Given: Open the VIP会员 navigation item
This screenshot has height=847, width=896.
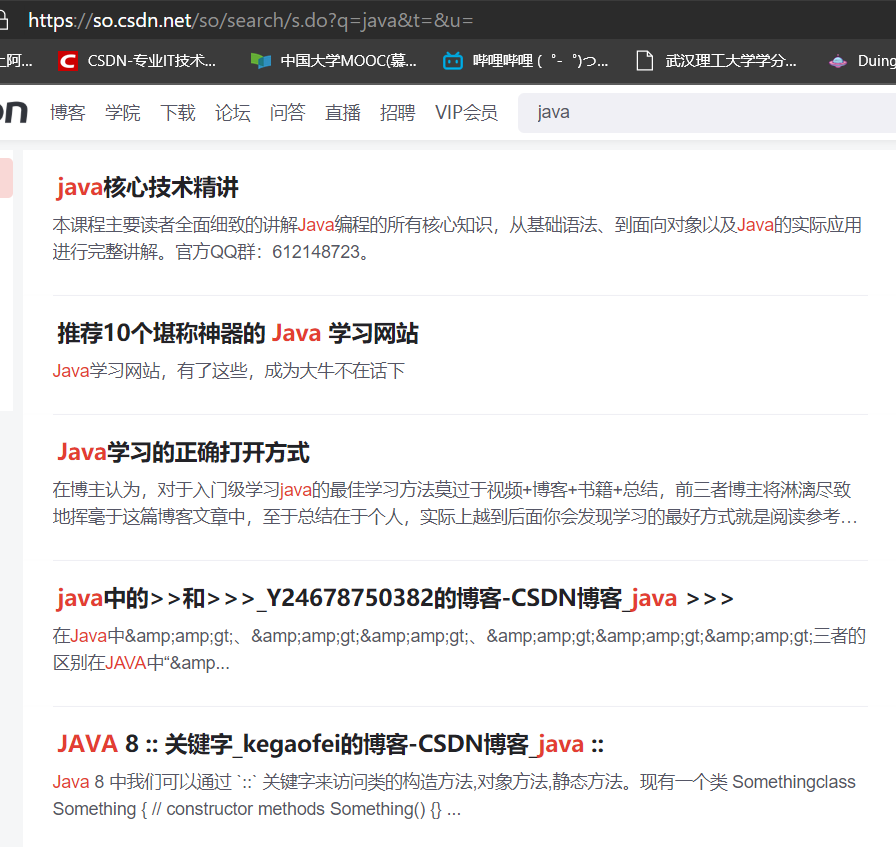Looking at the screenshot, I should tap(466, 113).
